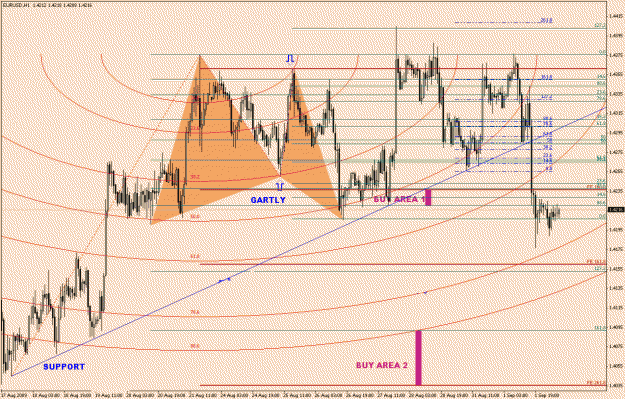This screenshot has height=399, width=625.
Task: Click the blue arrow marker above the GARTLY label
Action: point(280,186)
